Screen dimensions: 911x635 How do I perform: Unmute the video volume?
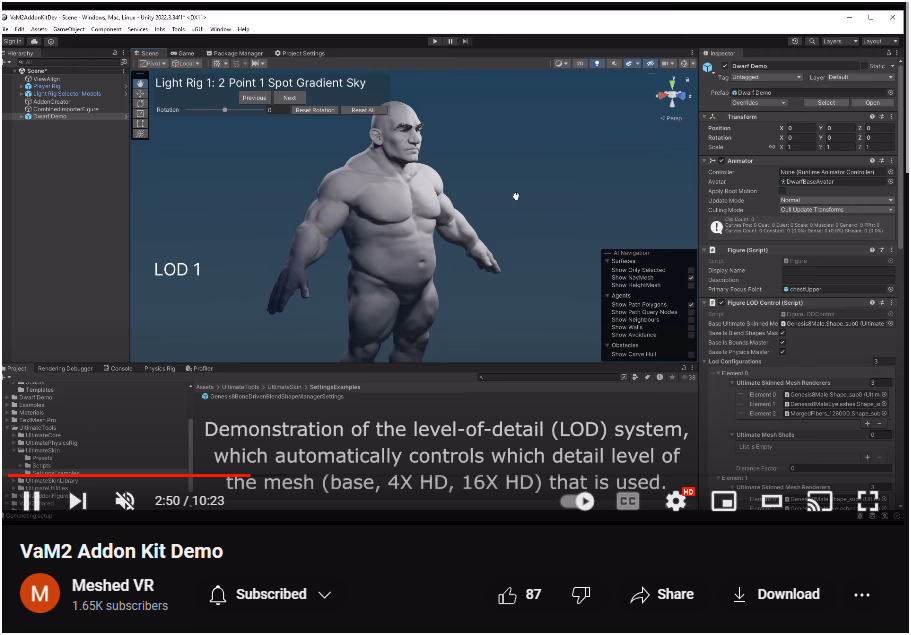[x=125, y=501]
